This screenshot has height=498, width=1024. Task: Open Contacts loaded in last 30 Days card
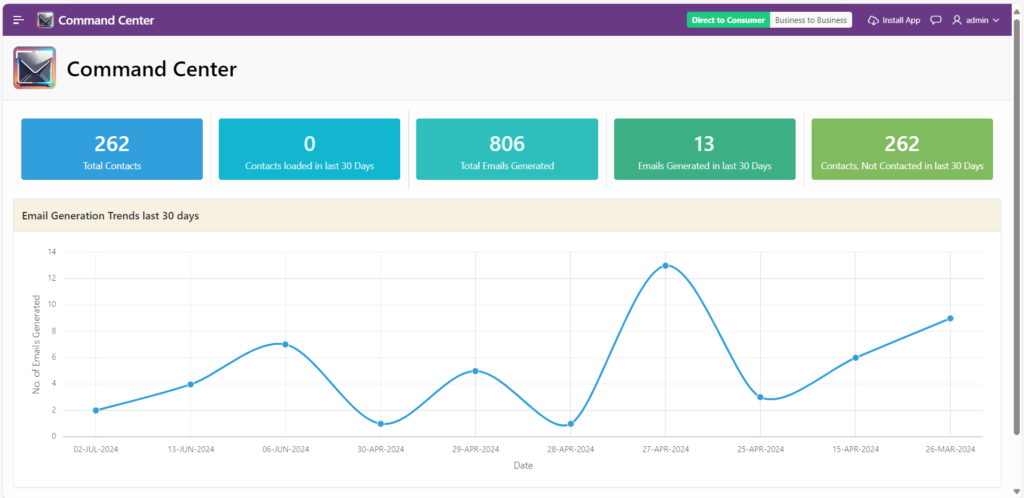click(309, 150)
